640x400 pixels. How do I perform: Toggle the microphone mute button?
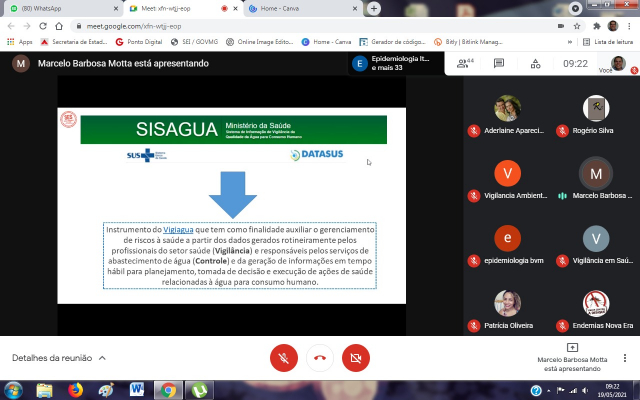(284, 358)
